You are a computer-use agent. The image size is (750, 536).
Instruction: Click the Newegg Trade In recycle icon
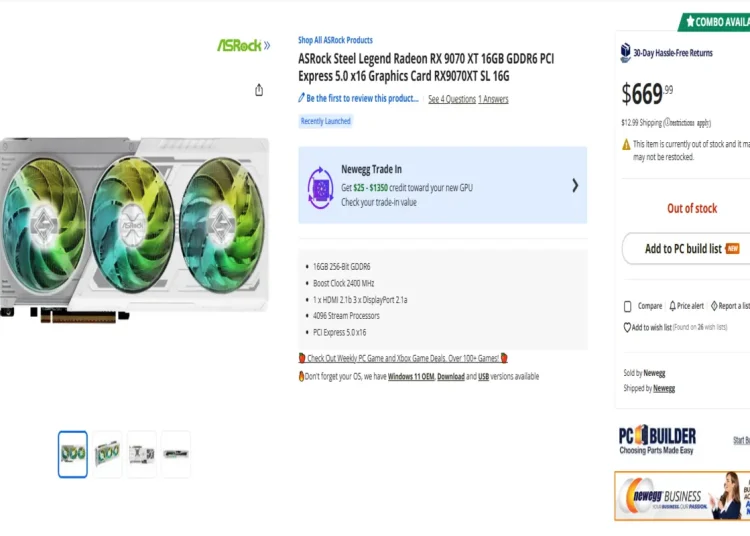320,187
